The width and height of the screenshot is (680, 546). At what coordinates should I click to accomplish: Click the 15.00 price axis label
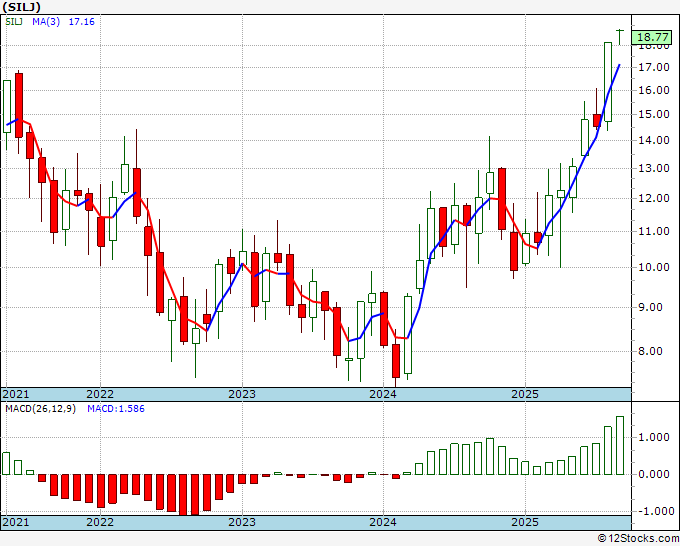[x=654, y=114]
